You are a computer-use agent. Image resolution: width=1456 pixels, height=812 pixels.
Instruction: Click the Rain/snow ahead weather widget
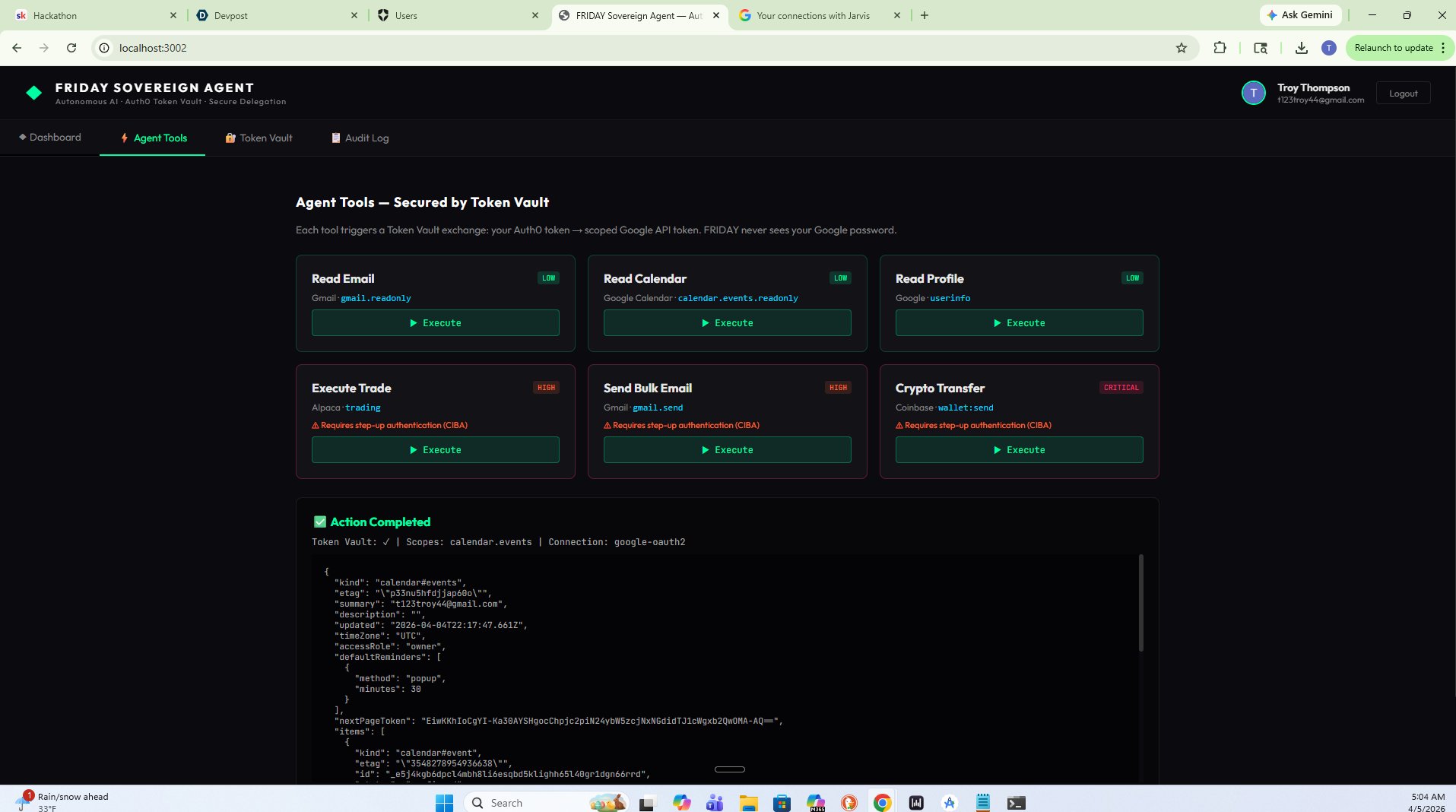[x=64, y=801]
